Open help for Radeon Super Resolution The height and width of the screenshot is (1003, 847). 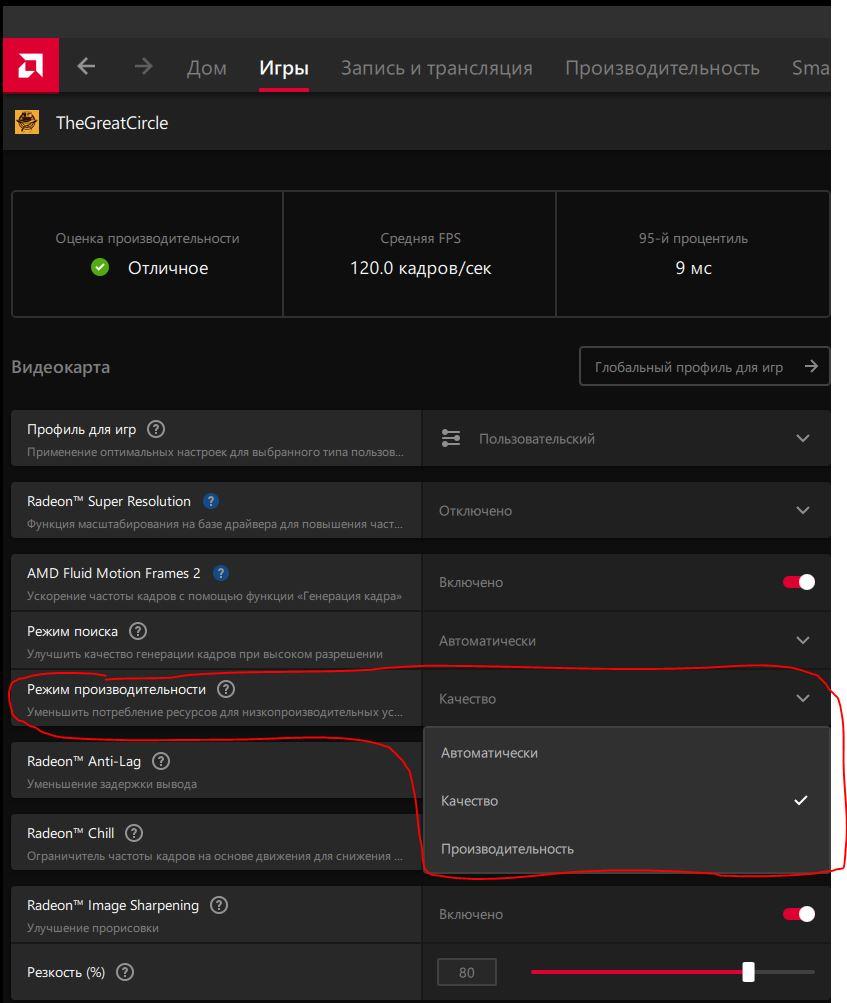[211, 502]
